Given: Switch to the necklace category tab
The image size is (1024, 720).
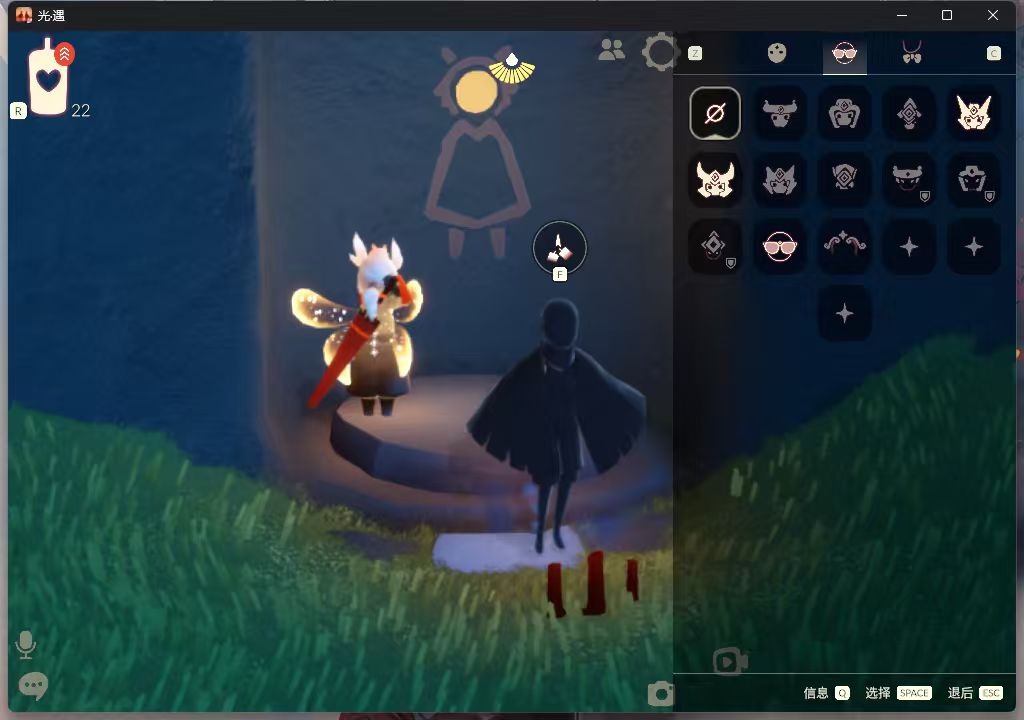Looking at the screenshot, I should click(912, 52).
